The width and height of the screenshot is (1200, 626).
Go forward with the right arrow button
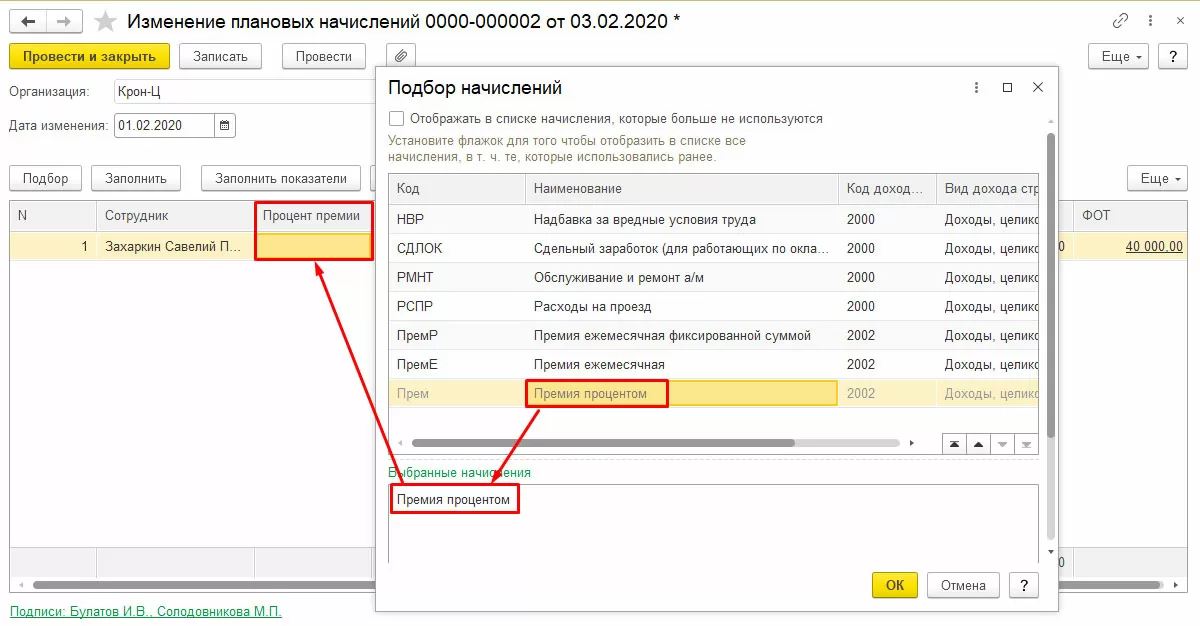point(65,20)
